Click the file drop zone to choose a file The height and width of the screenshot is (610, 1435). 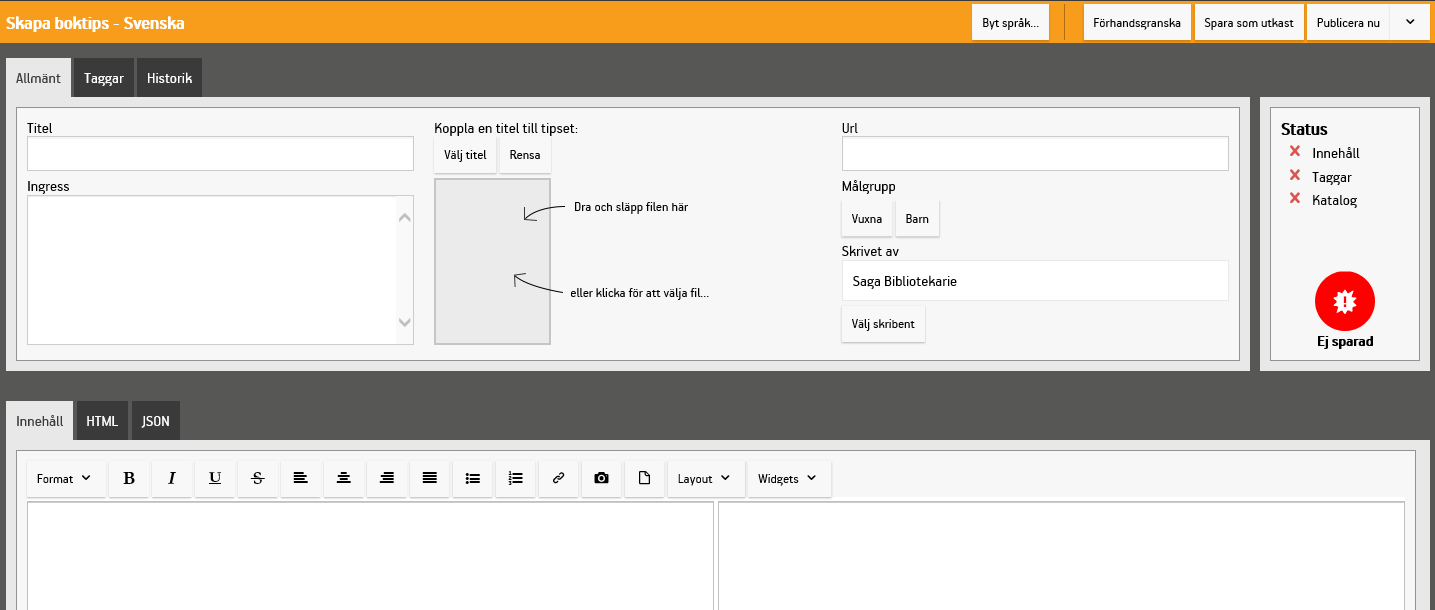pos(492,261)
